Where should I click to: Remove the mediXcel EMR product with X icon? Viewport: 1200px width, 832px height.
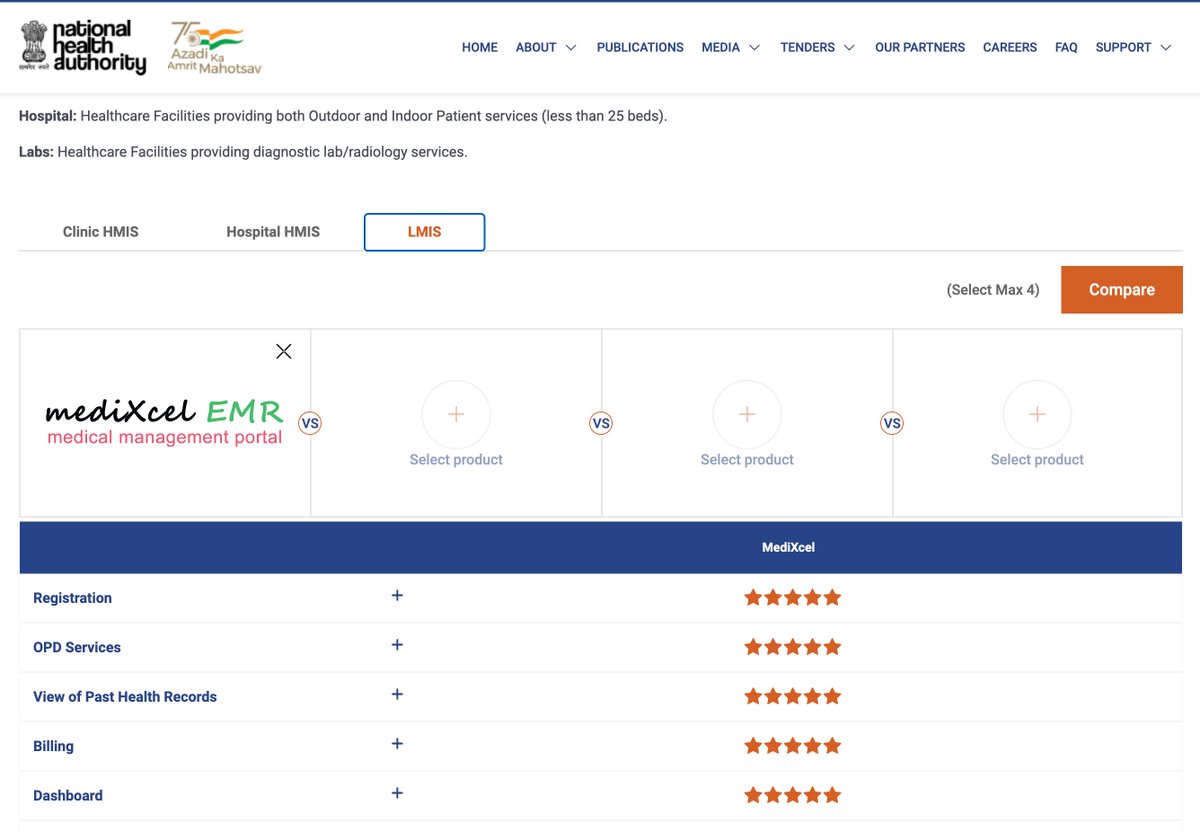click(x=284, y=351)
